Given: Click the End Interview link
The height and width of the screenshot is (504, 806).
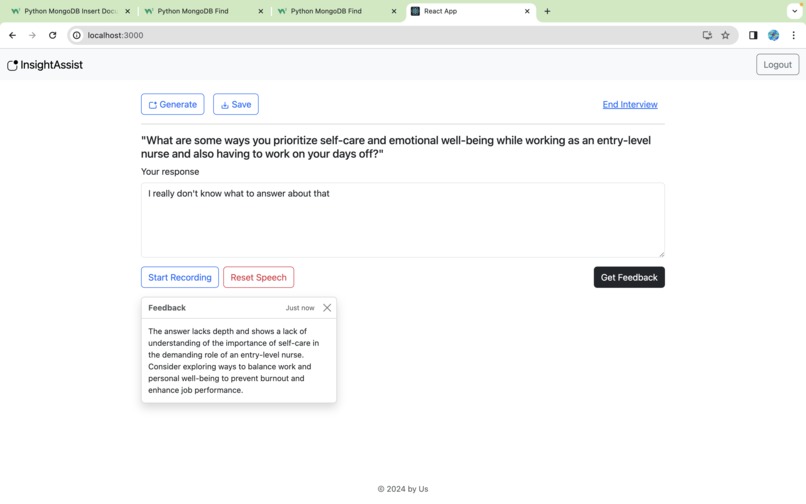Looking at the screenshot, I should tap(630, 104).
